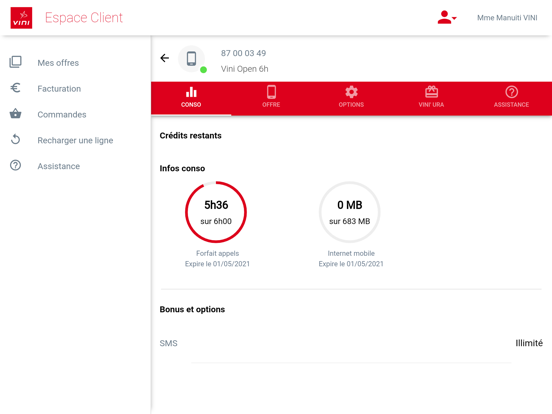Switch to the OFFRE tab
The height and width of the screenshot is (414, 552).
click(271, 98)
